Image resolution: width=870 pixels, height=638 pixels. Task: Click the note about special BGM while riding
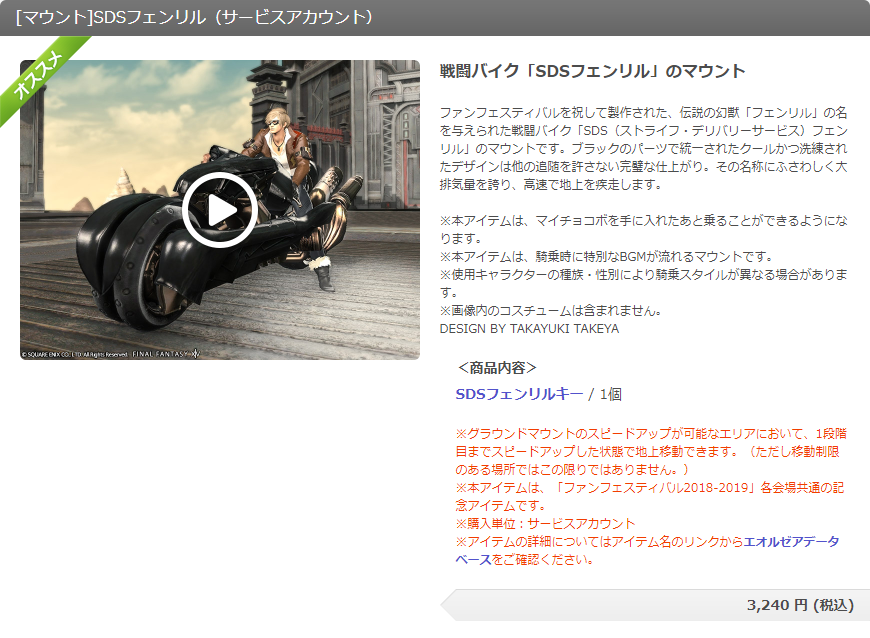(606, 256)
